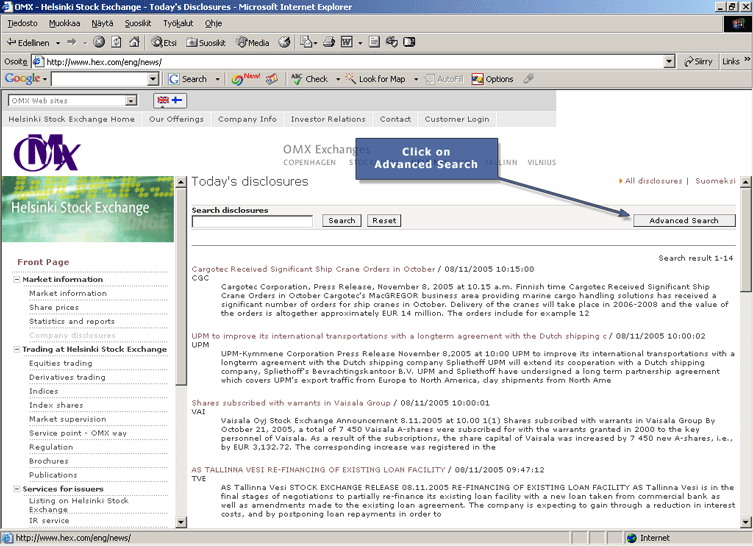Open the Muokkaa menu
Viewport: 753px width, 547px height.
pos(64,23)
